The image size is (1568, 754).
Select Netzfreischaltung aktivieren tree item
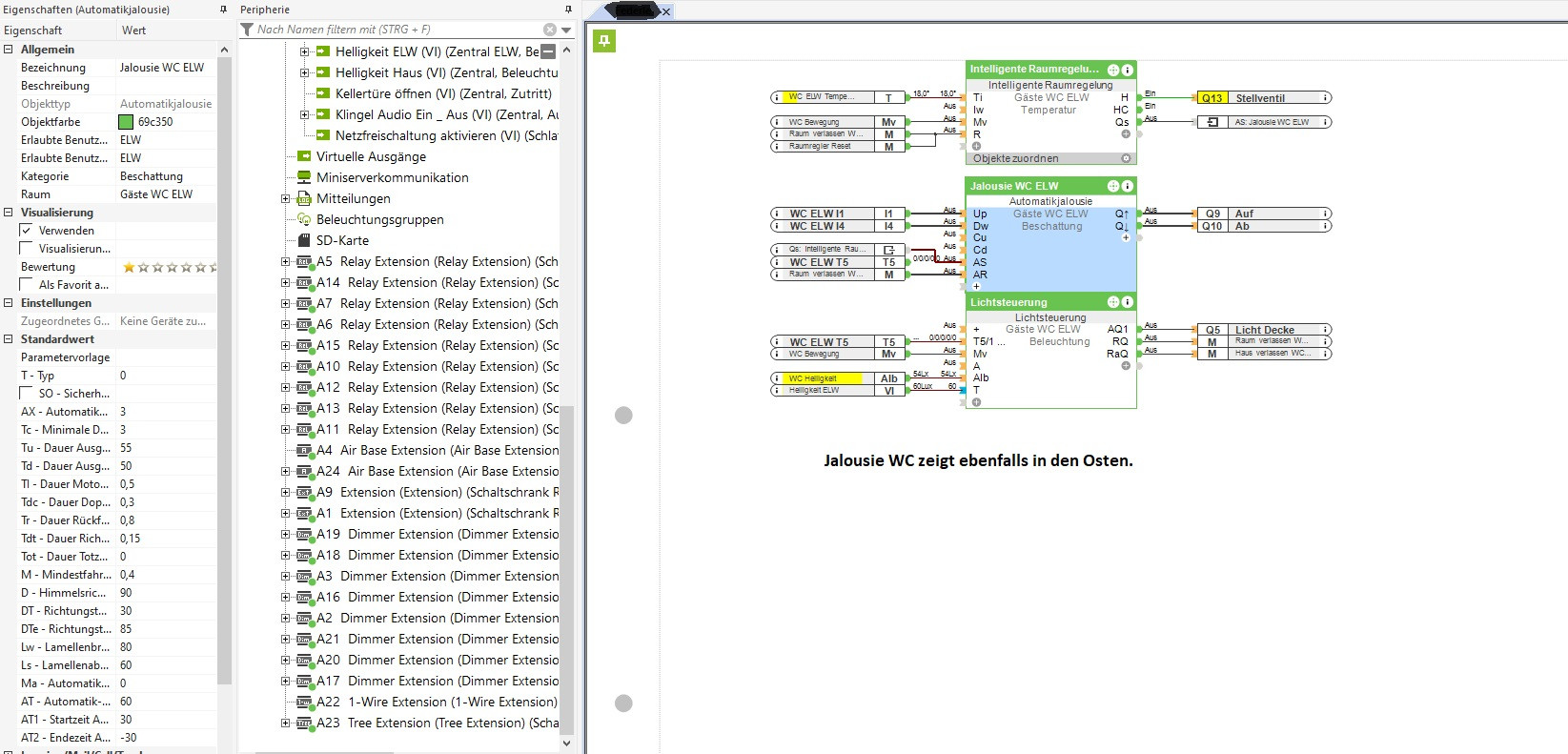point(446,135)
